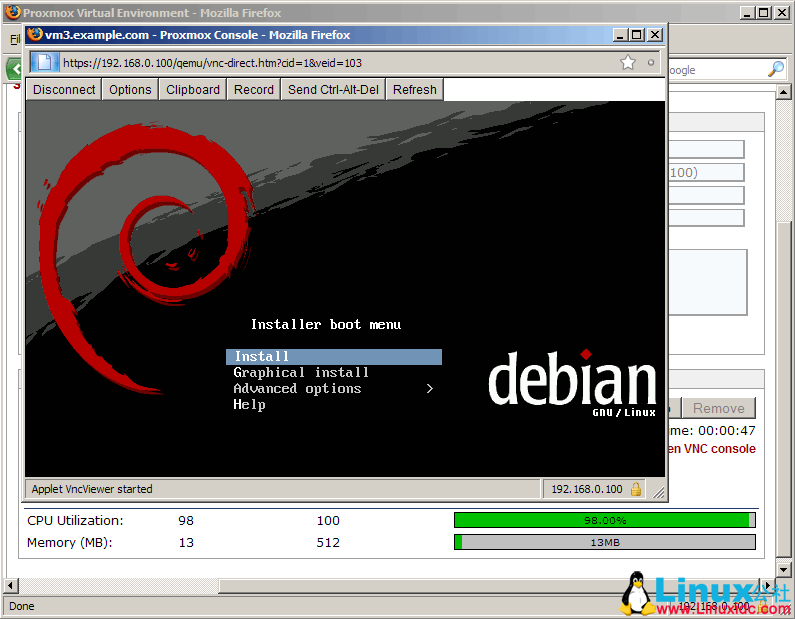The image size is (795, 619).
Task: Refresh the VNC console display
Action: 414,89
